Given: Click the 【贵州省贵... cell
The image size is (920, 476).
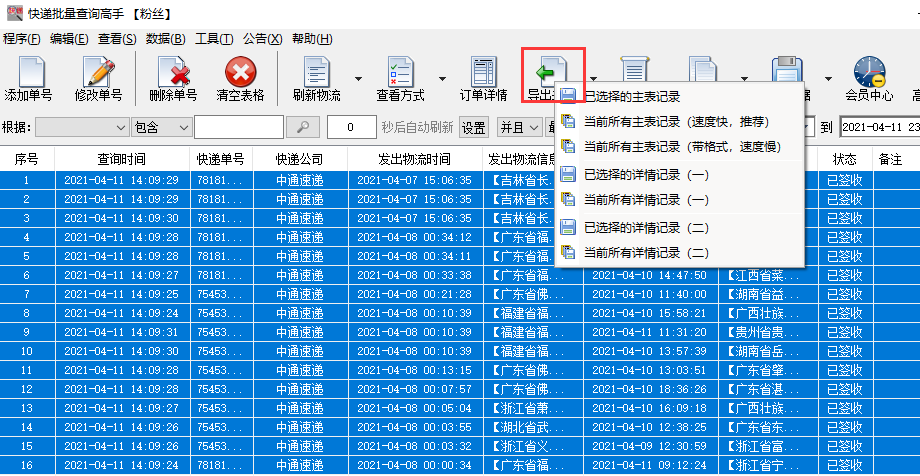Looking at the screenshot, I should click(x=767, y=332).
